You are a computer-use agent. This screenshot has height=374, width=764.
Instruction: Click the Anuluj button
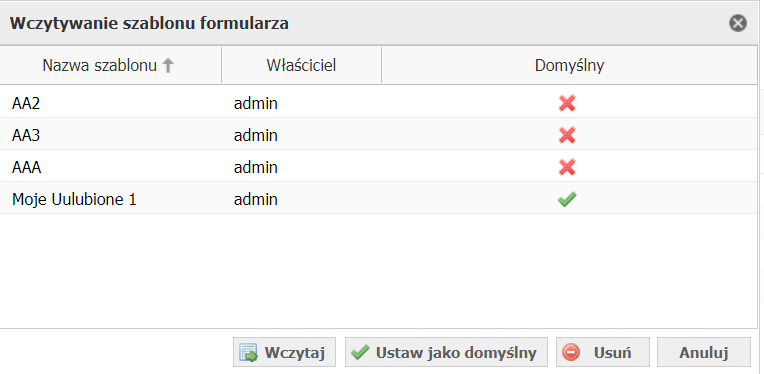coord(704,352)
